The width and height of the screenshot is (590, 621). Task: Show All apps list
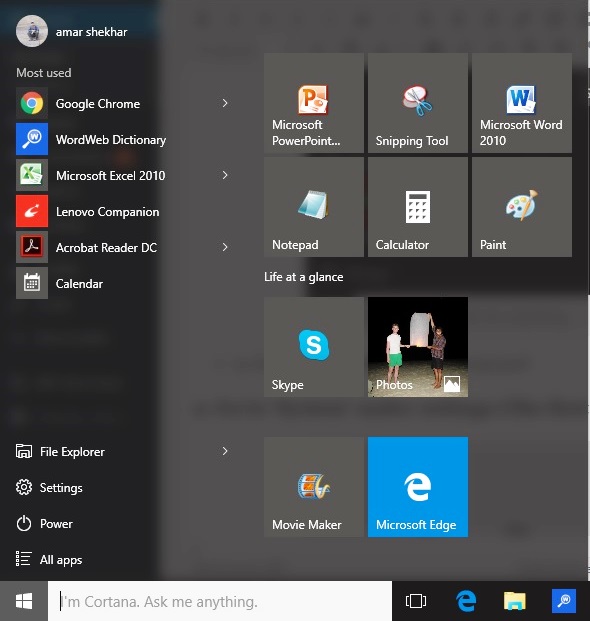pos(49,560)
